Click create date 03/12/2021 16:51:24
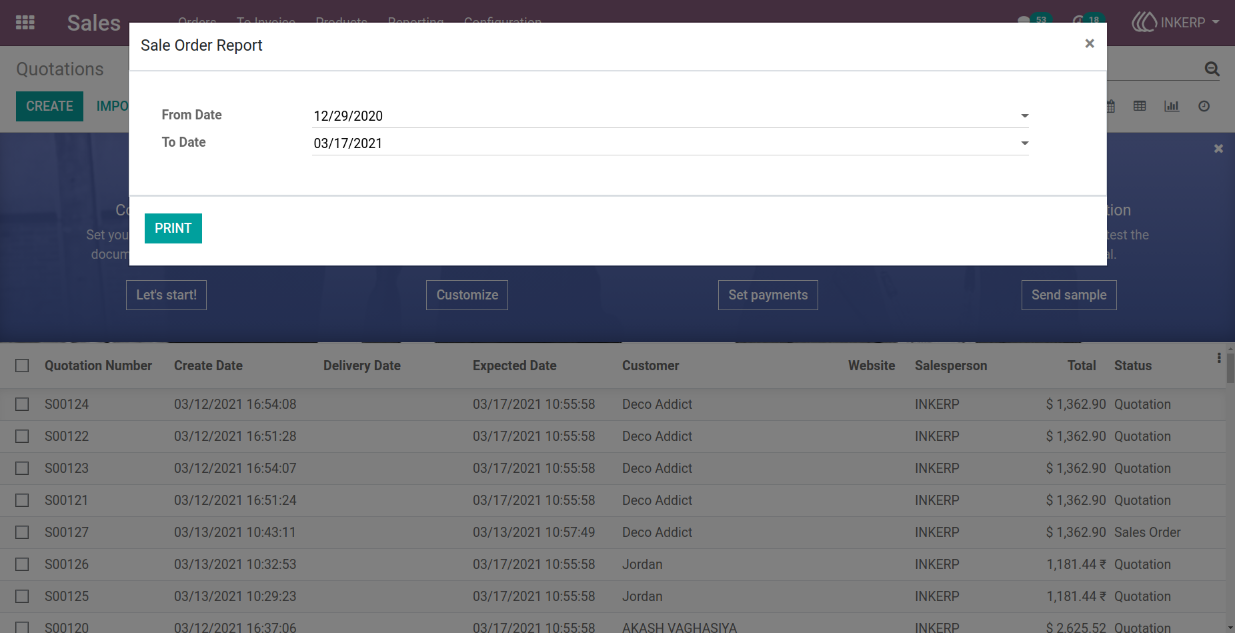Image resolution: width=1235 pixels, height=633 pixels. [235, 501]
